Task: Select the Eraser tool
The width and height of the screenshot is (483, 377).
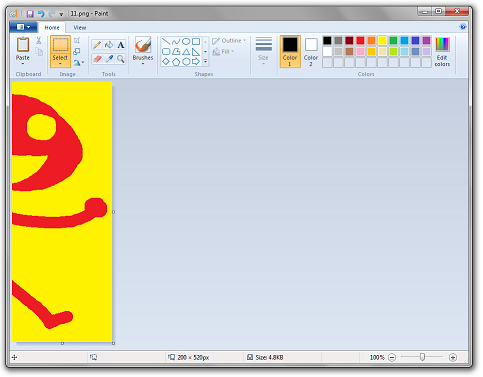Action: (97, 59)
